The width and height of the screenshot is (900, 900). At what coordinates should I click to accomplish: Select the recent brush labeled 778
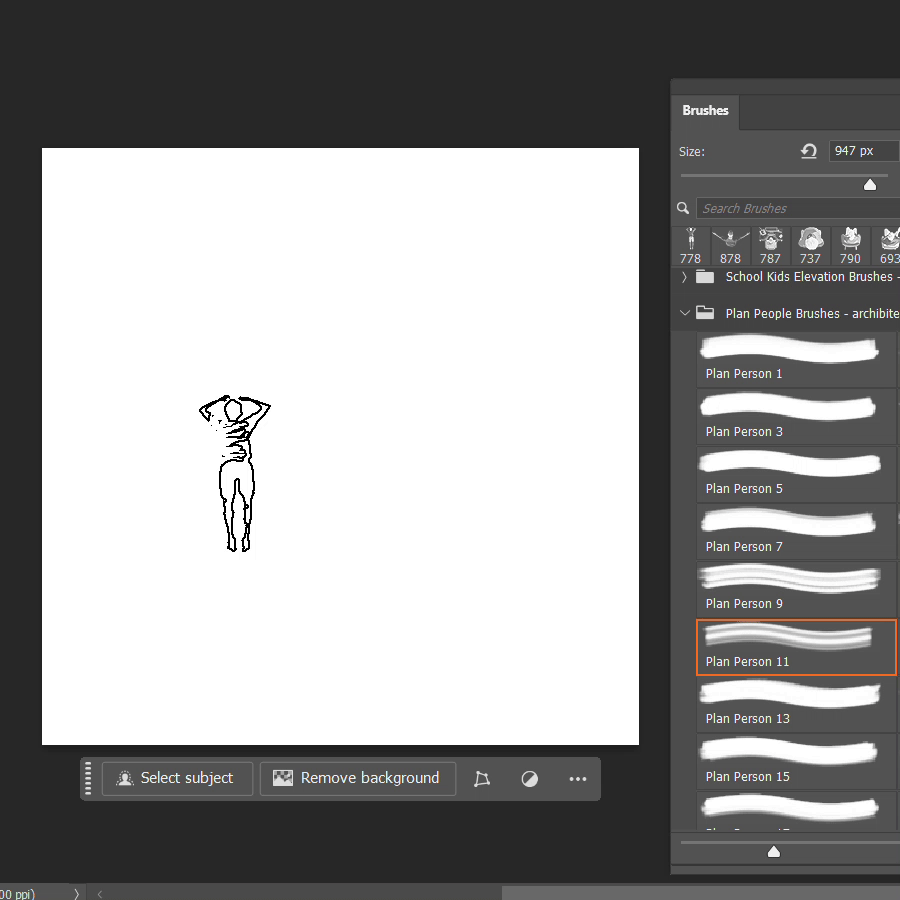(691, 245)
